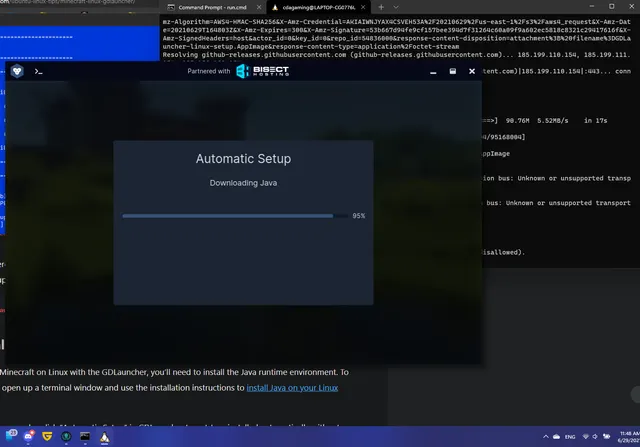Close the cdagaming@LAPTOP terminal tab
Image resolution: width=640 pixels, height=447 pixels.
click(363, 7)
